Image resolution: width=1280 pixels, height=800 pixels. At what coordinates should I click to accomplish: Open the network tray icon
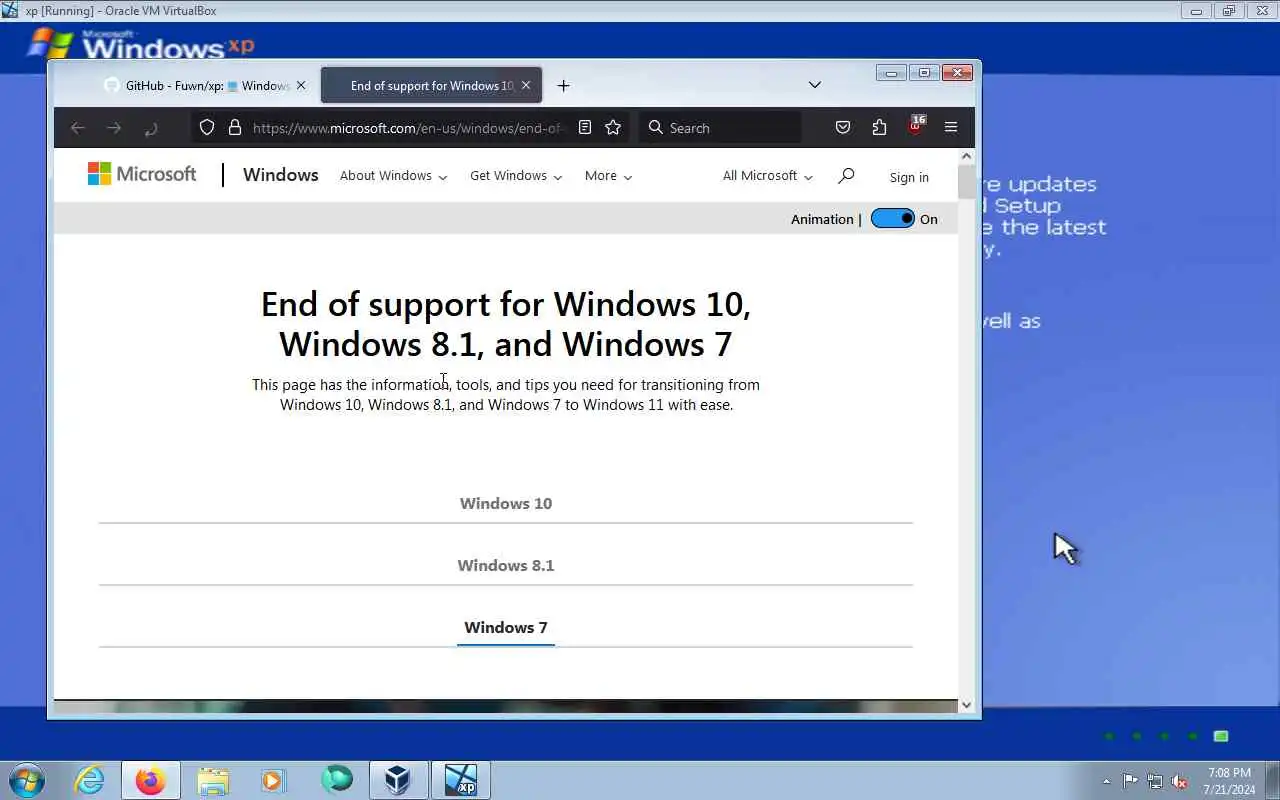tap(1155, 781)
